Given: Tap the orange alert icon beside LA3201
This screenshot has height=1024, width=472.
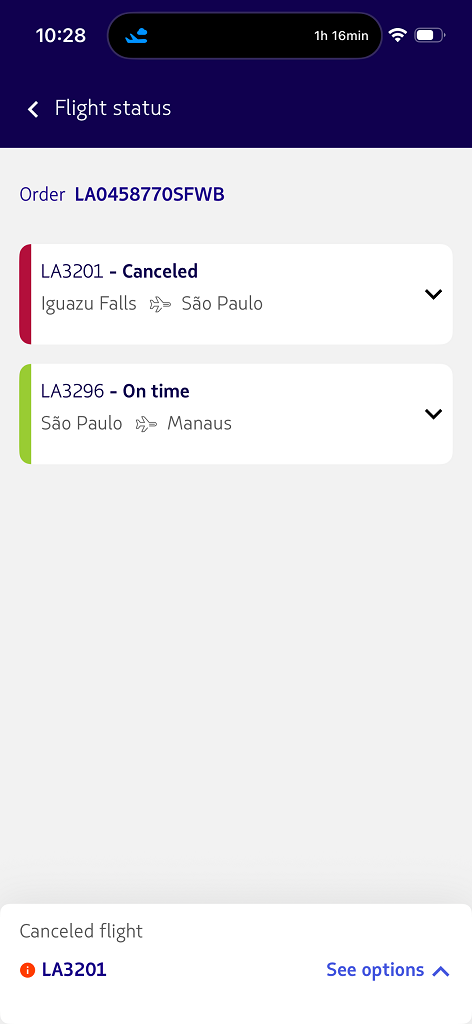Looking at the screenshot, I should [27, 970].
